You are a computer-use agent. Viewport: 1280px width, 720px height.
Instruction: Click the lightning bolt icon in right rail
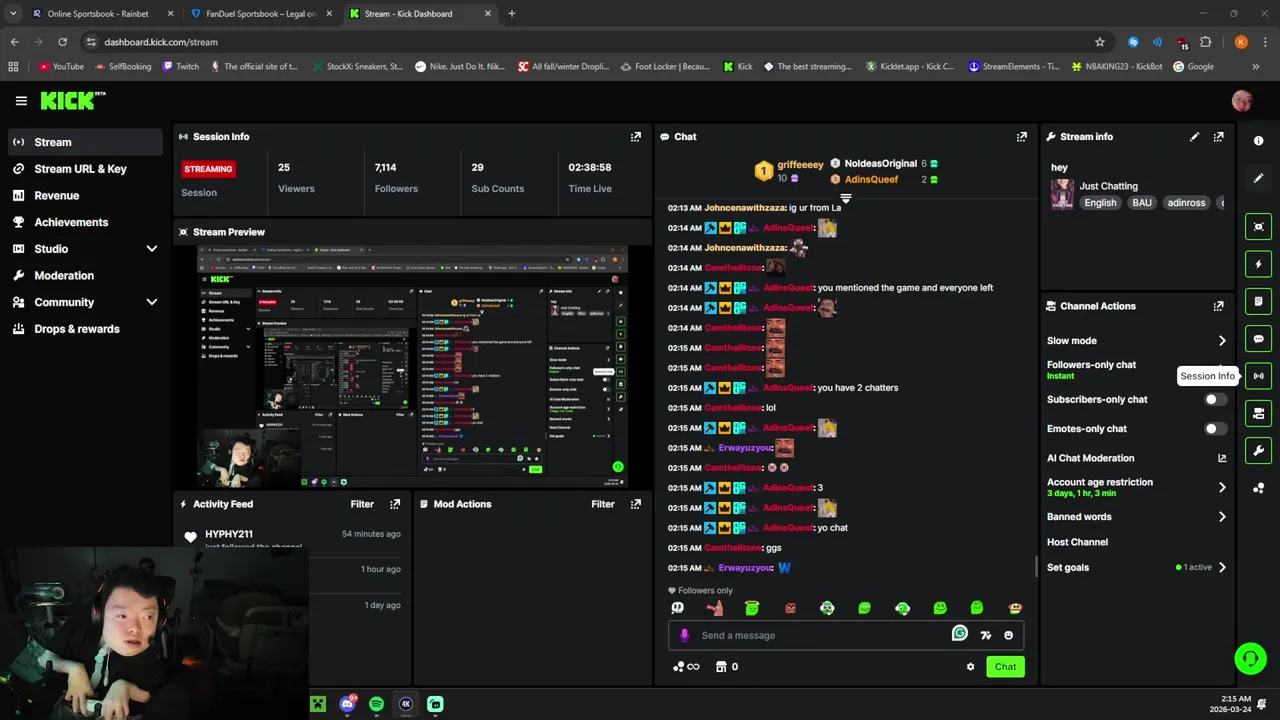click(1259, 264)
